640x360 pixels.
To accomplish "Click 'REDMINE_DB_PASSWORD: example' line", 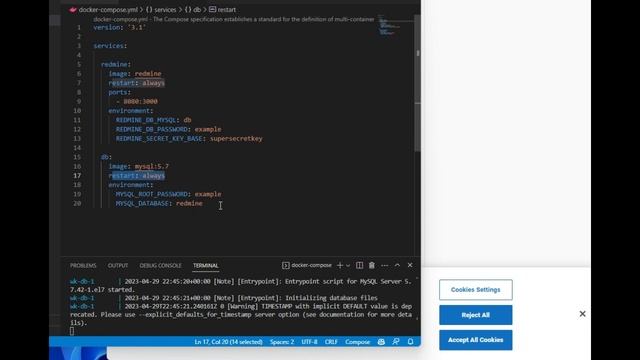I will pyautogui.click(x=168, y=129).
